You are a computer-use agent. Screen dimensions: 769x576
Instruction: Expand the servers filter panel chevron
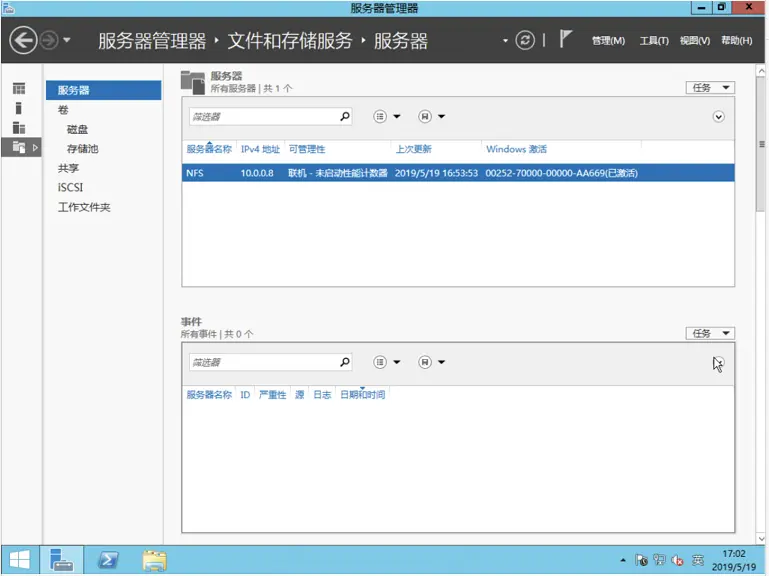(x=718, y=117)
